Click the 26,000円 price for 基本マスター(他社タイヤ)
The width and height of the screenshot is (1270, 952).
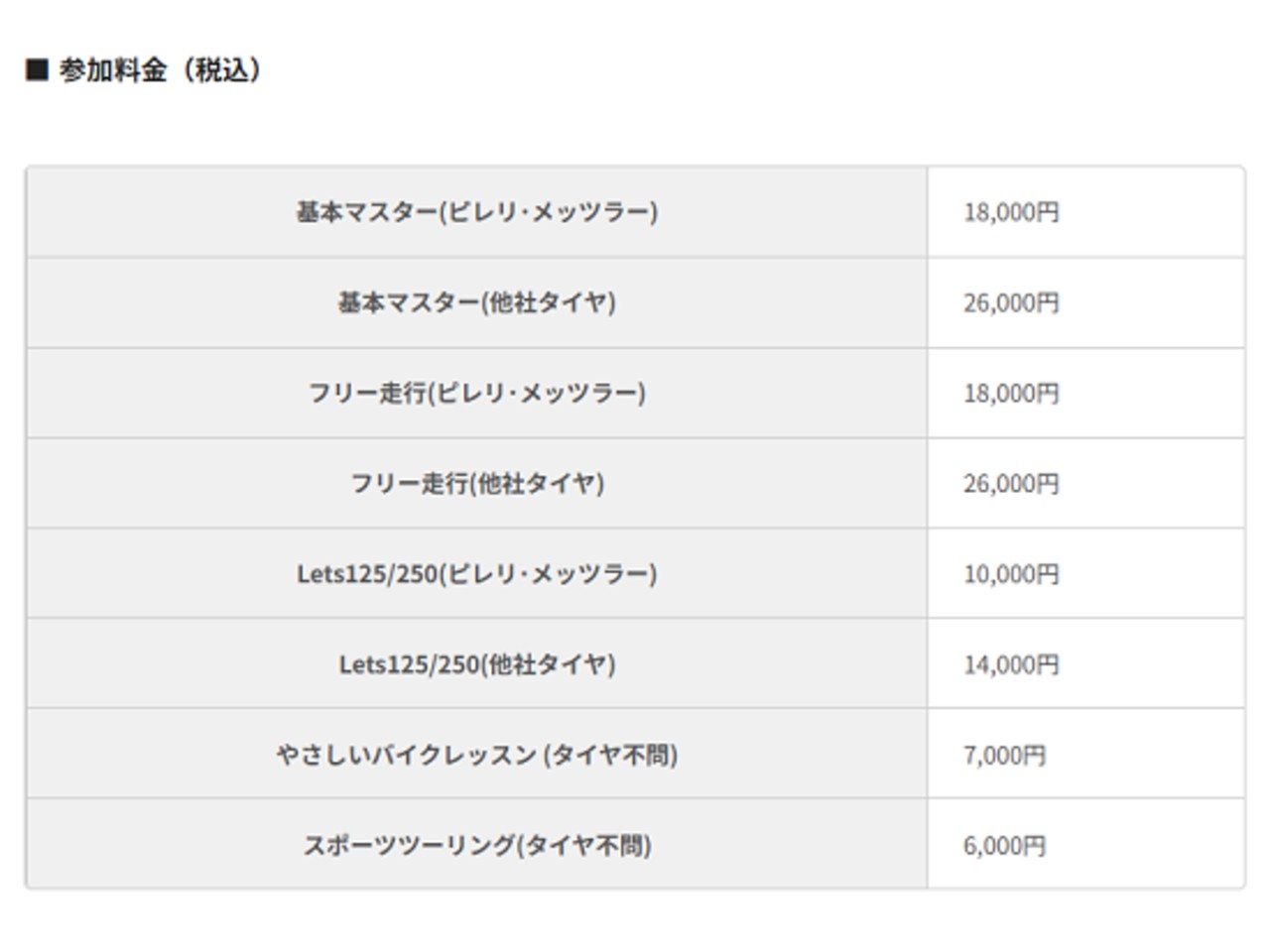(1011, 302)
